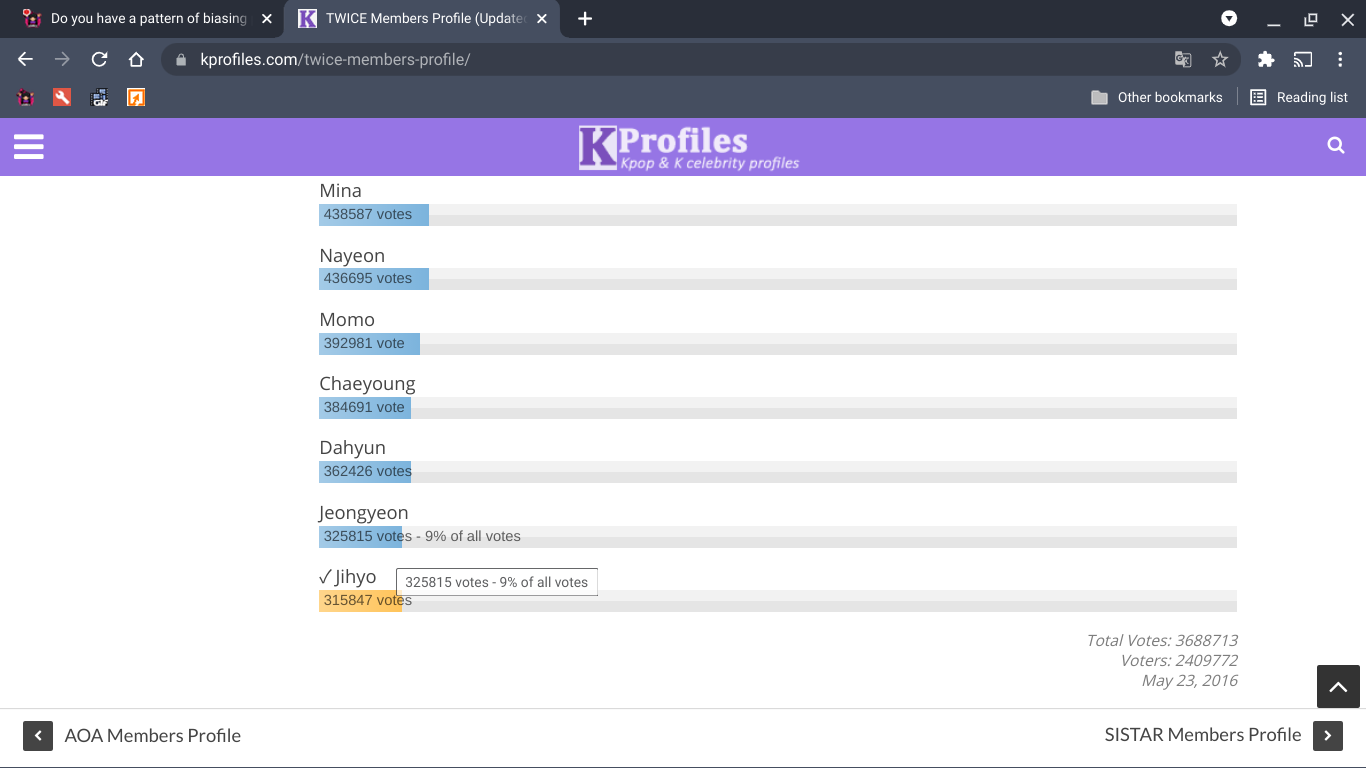The image size is (1366, 768).
Task: Click the Voters count text
Action: click(1179, 660)
